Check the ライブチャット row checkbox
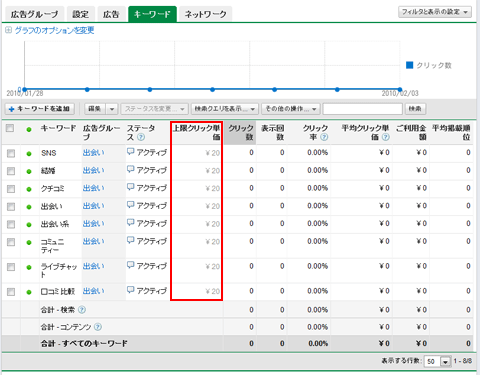The height and width of the screenshot is (375, 480). 11,267
